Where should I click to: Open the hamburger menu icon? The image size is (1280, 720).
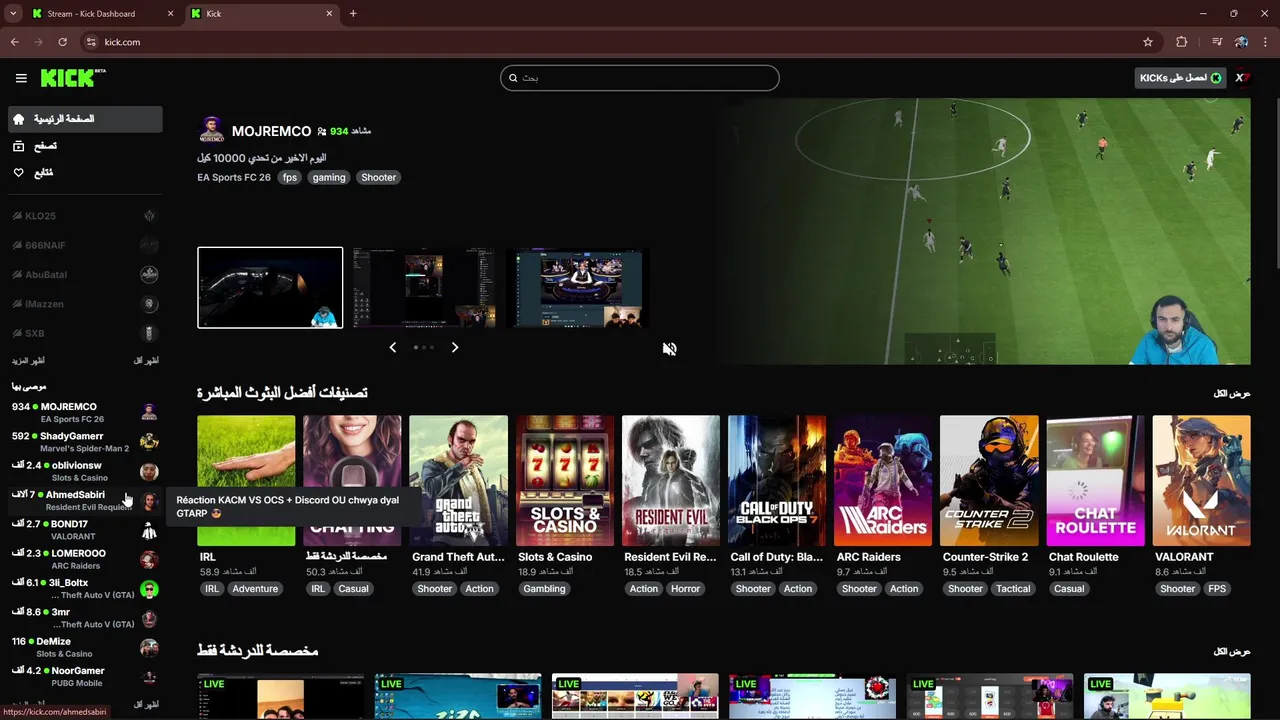[x=21, y=78]
